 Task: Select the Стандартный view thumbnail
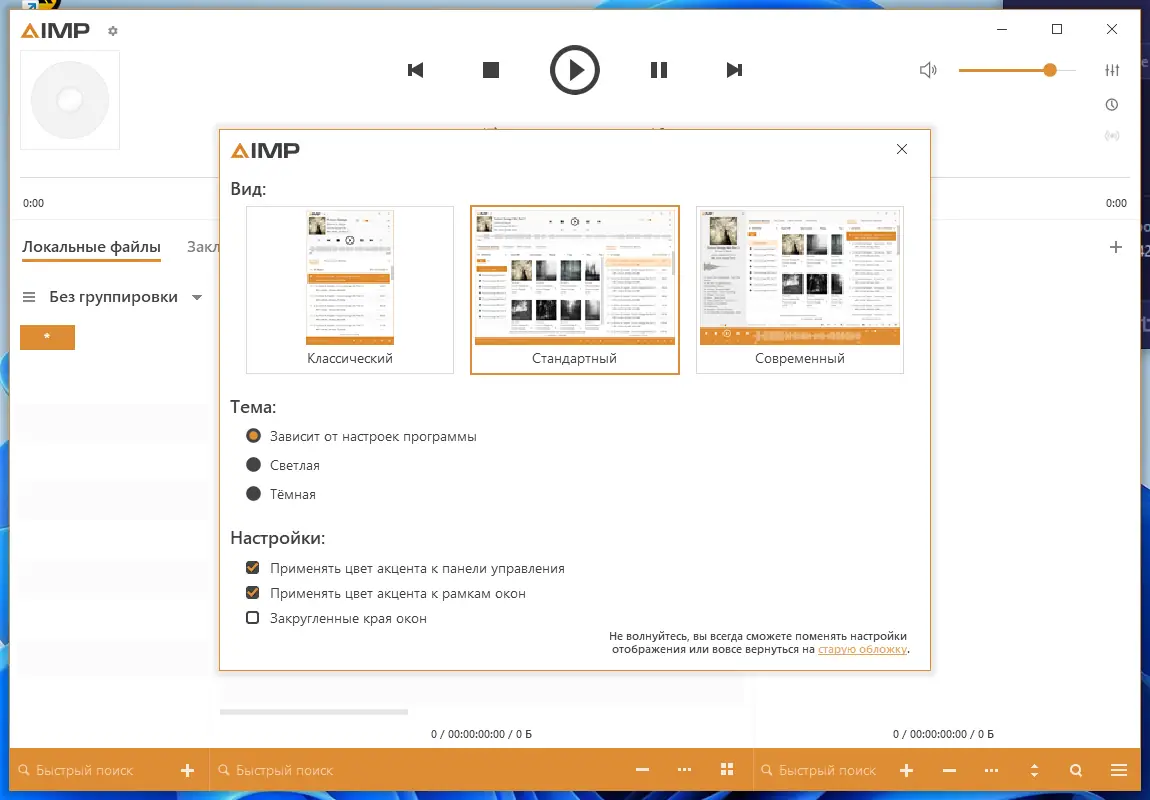click(x=575, y=290)
